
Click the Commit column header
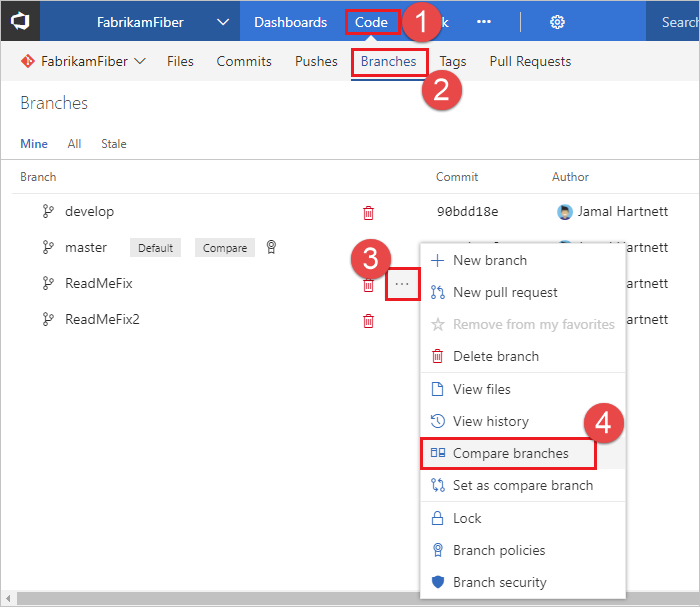[x=457, y=177]
